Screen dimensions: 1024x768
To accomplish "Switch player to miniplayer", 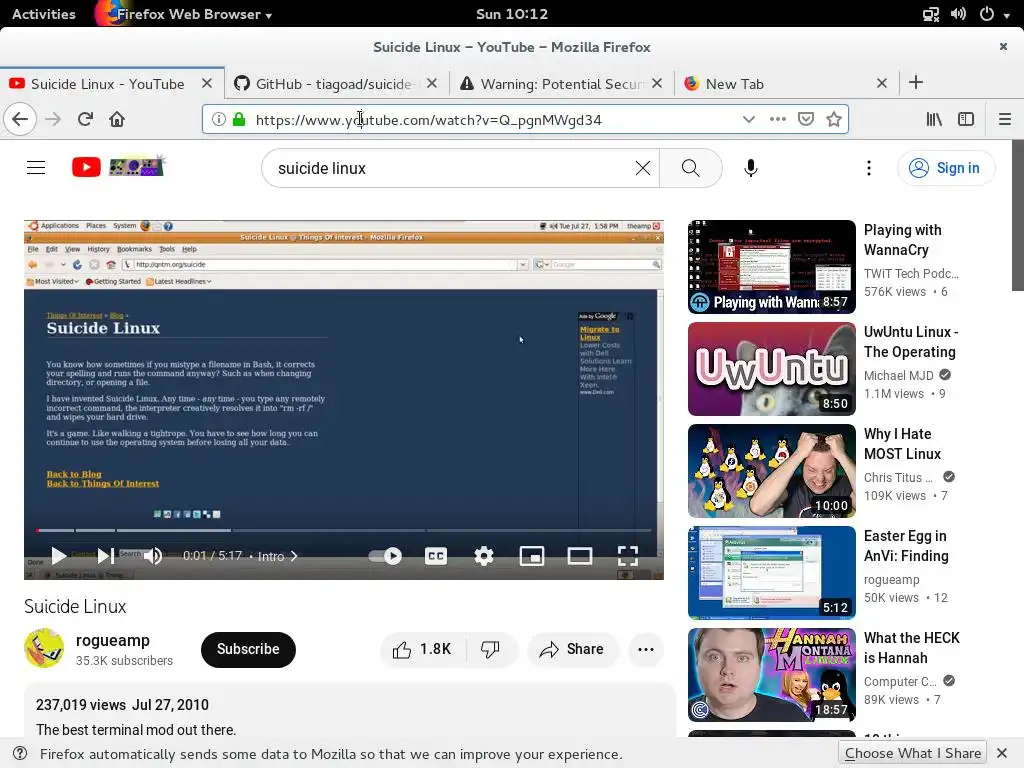I will click(532, 556).
